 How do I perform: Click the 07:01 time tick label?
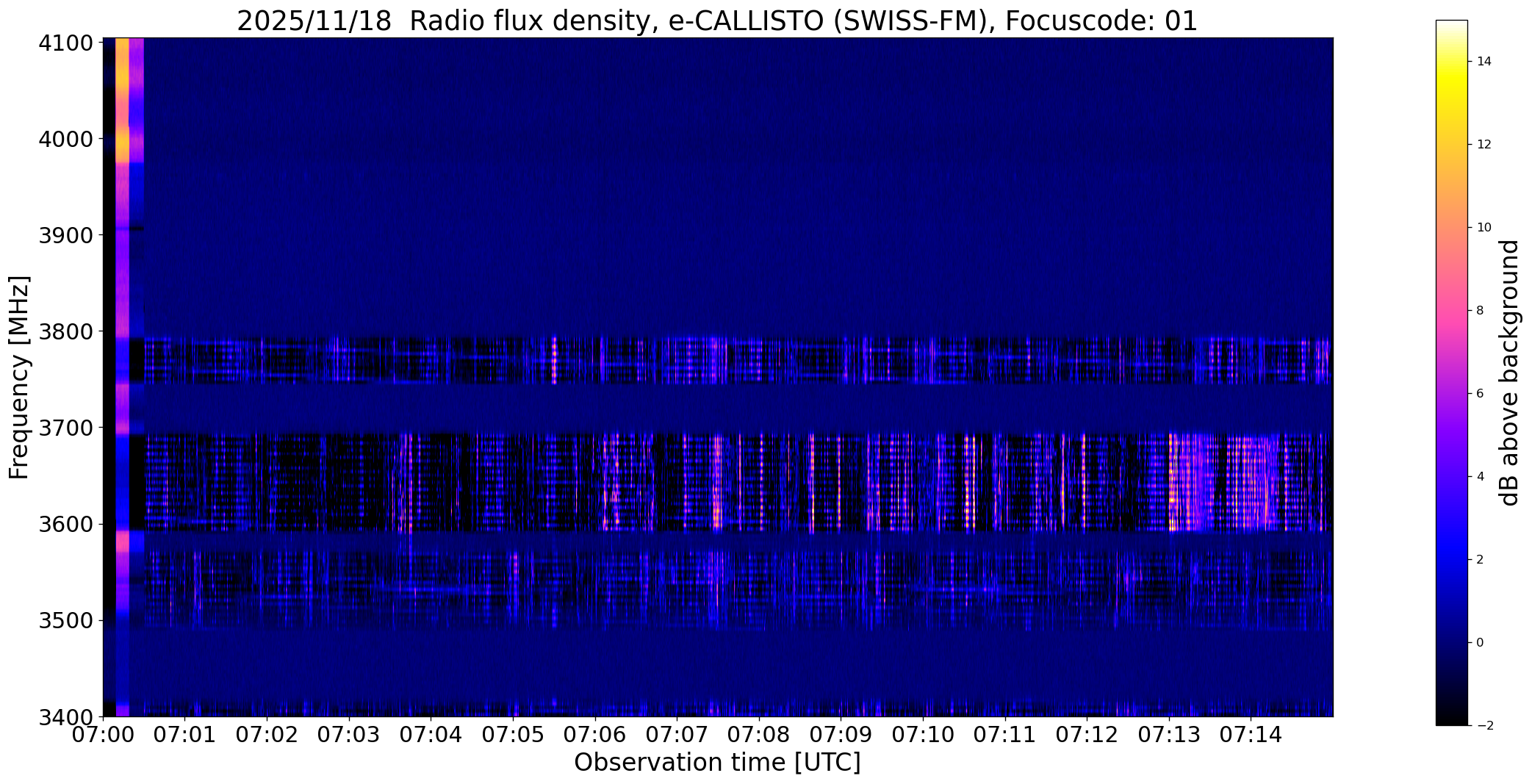(x=185, y=735)
